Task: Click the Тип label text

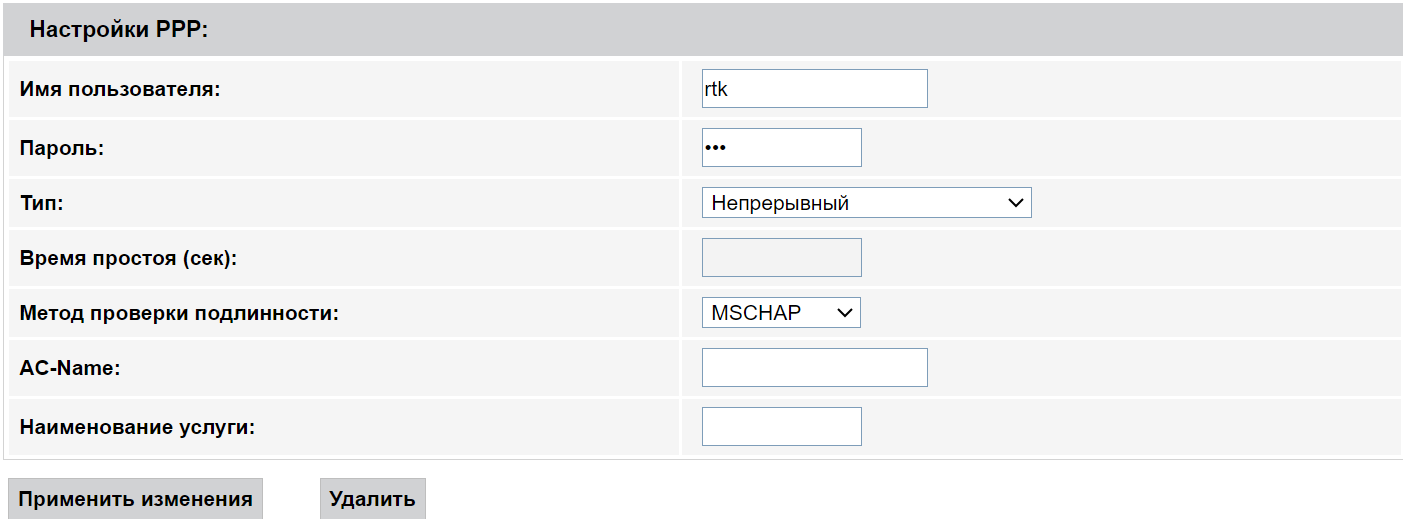Action: click(41, 203)
